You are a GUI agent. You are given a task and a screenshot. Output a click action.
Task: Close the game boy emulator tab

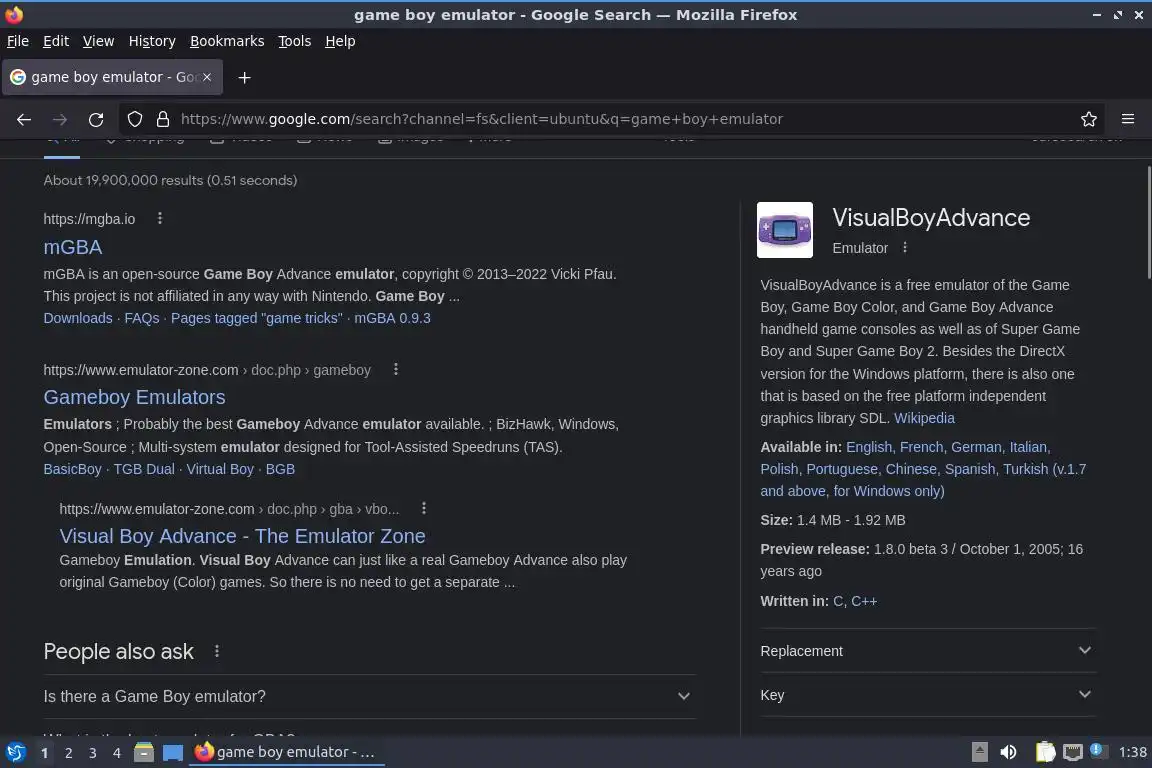tap(207, 76)
